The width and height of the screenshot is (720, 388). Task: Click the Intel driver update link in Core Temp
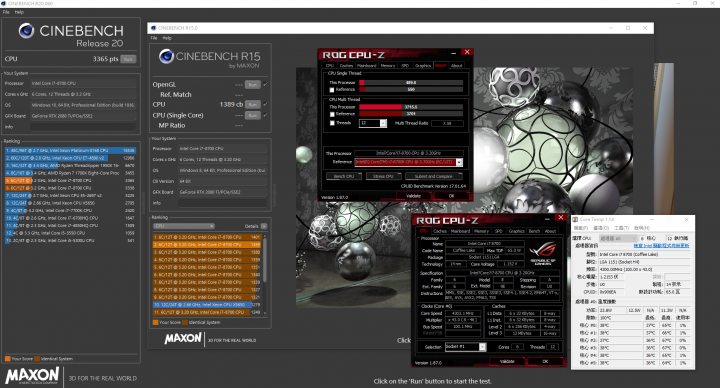click(662, 246)
